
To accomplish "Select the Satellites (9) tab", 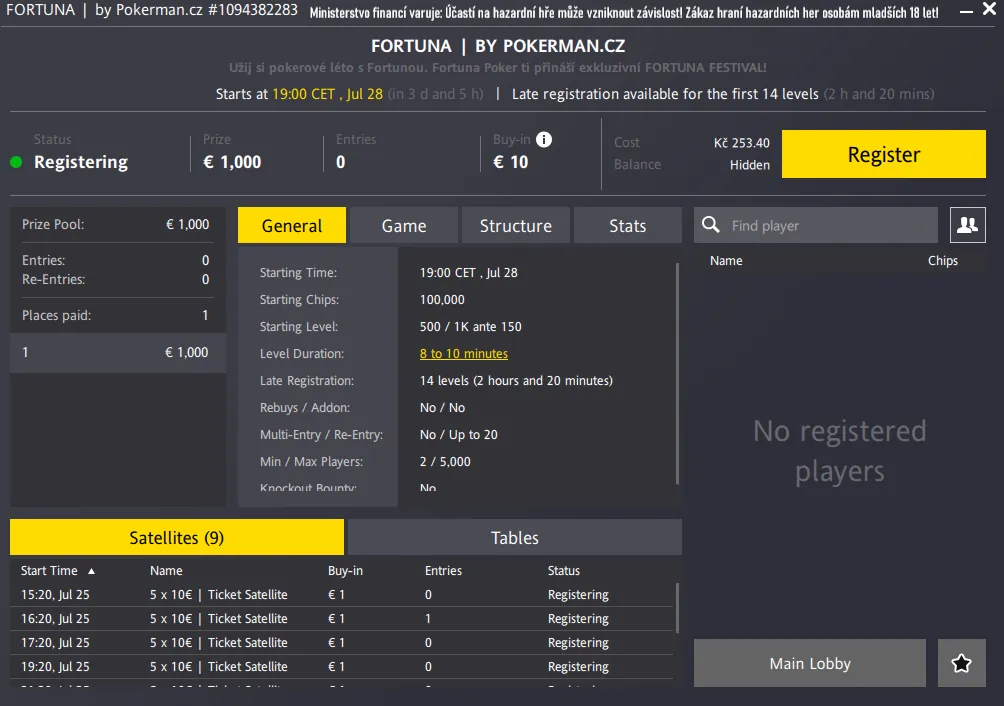I will pos(177,537).
